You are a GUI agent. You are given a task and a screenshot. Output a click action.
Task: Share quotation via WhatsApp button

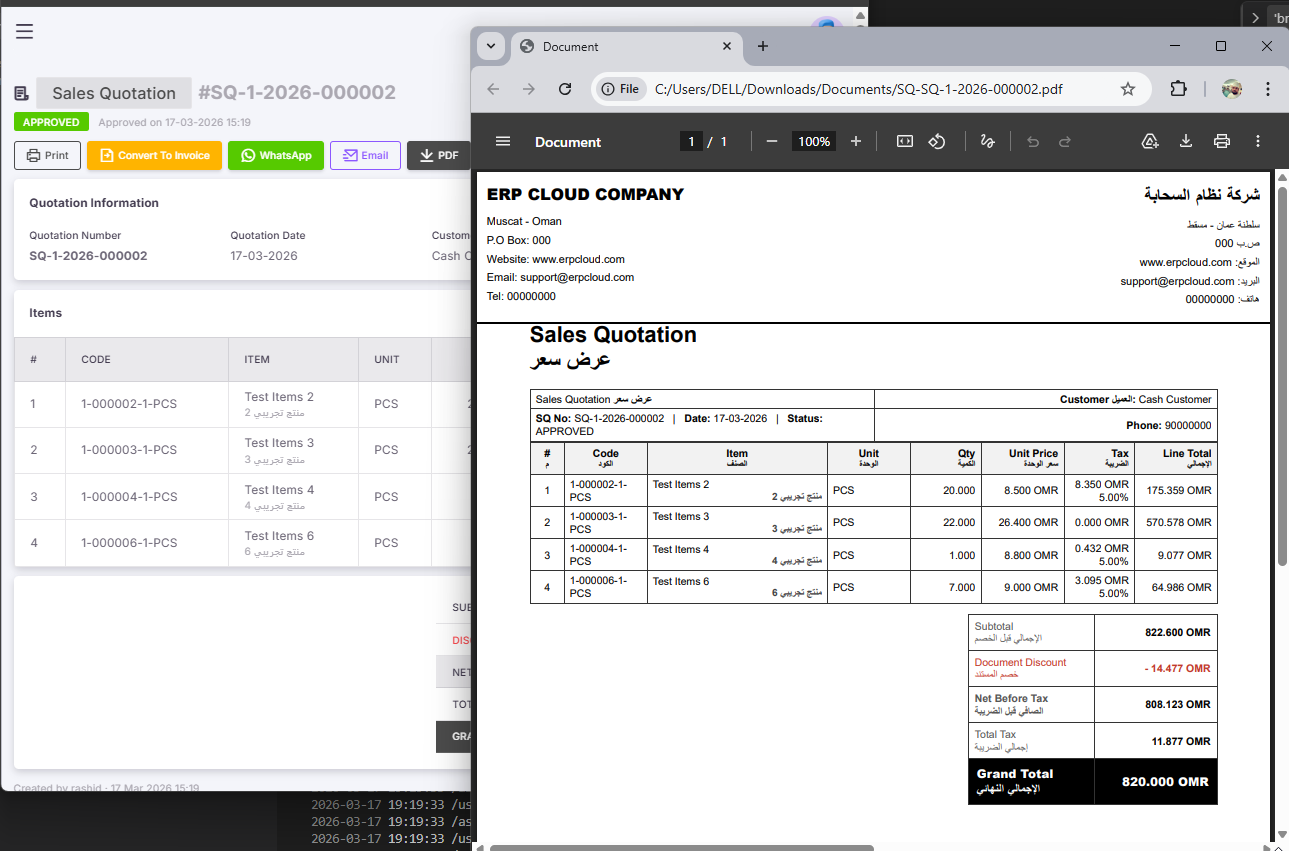click(x=276, y=156)
